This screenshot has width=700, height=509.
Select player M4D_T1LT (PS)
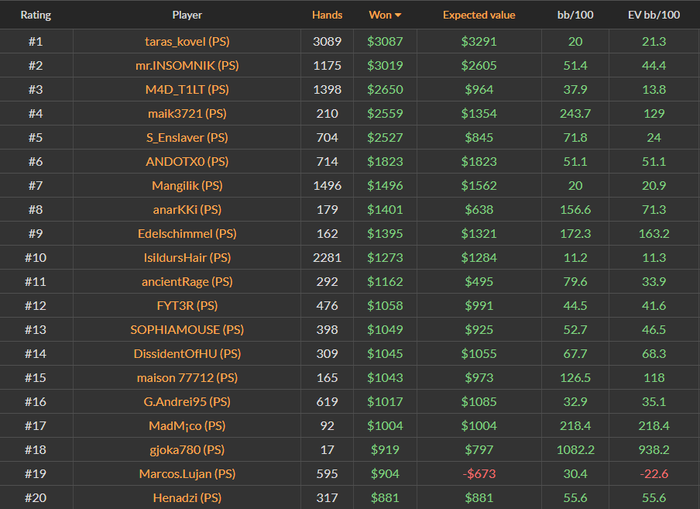click(186, 89)
